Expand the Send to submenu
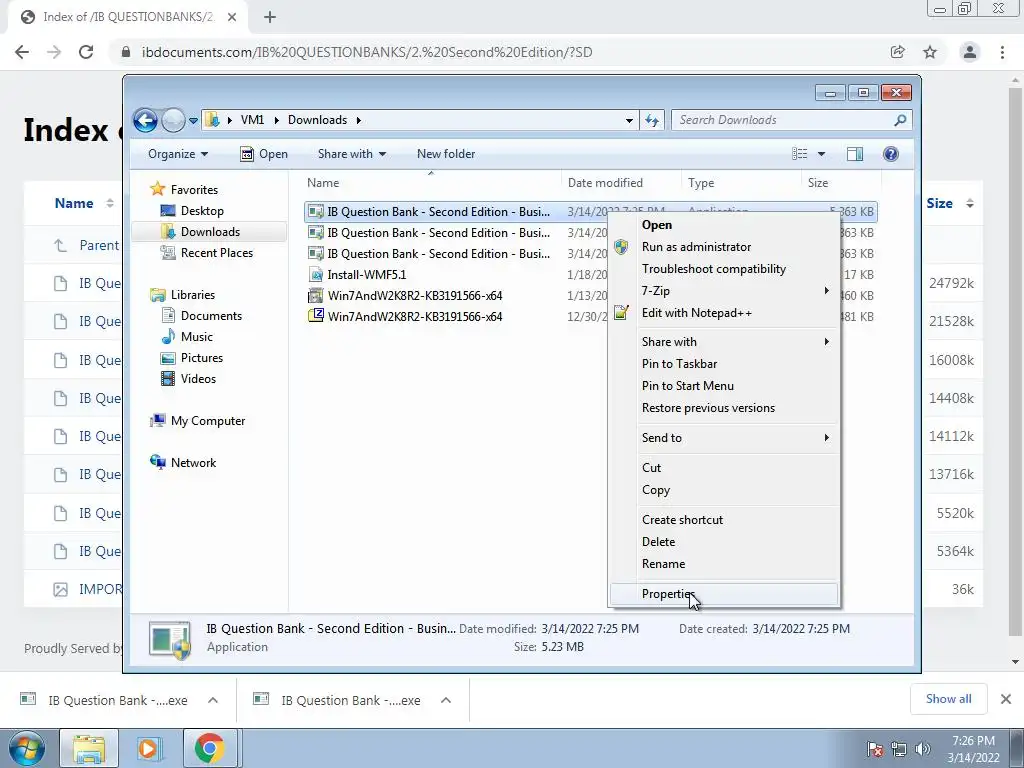Image resolution: width=1024 pixels, height=768 pixels. 724,438
